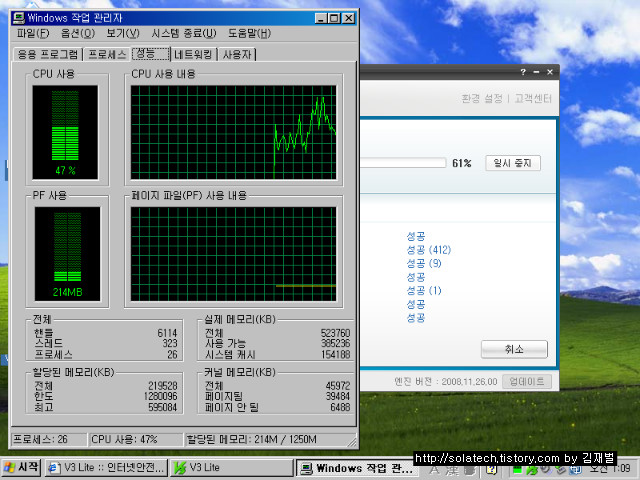This screenshot has width=640, height=480.
Task: Click the 커널 메모리 전체 value 45972
Action: pos(338,386)
